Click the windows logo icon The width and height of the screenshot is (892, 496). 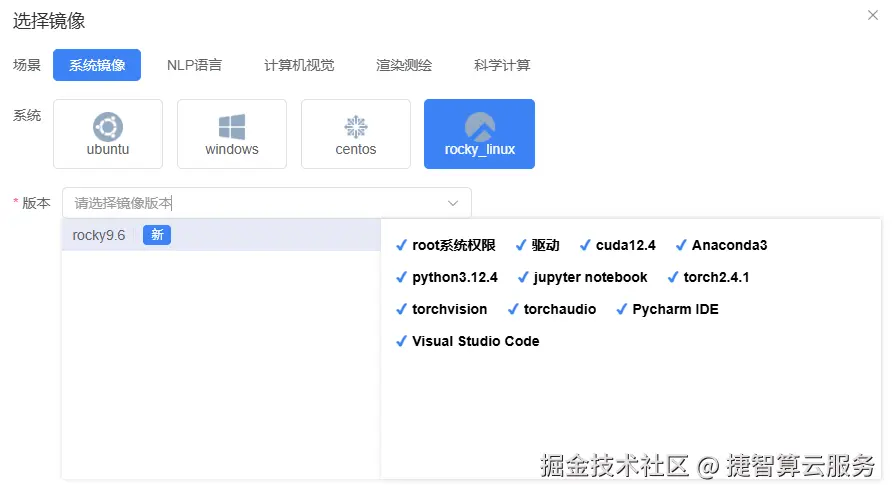click(232, 126)
